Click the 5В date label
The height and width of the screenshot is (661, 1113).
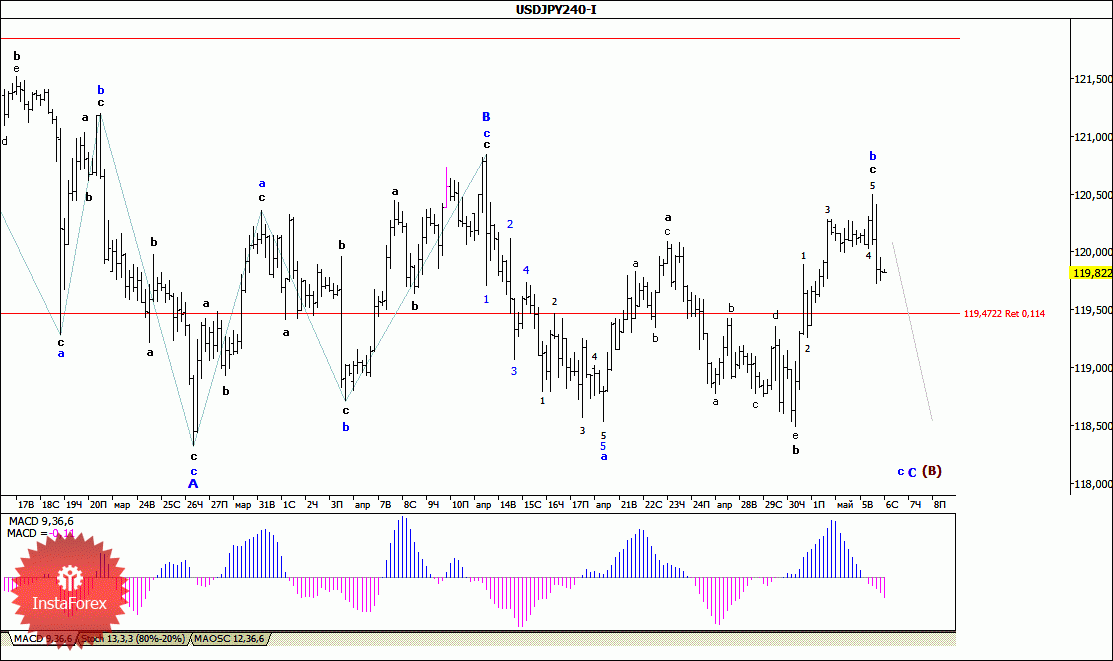tap(867, 505)
